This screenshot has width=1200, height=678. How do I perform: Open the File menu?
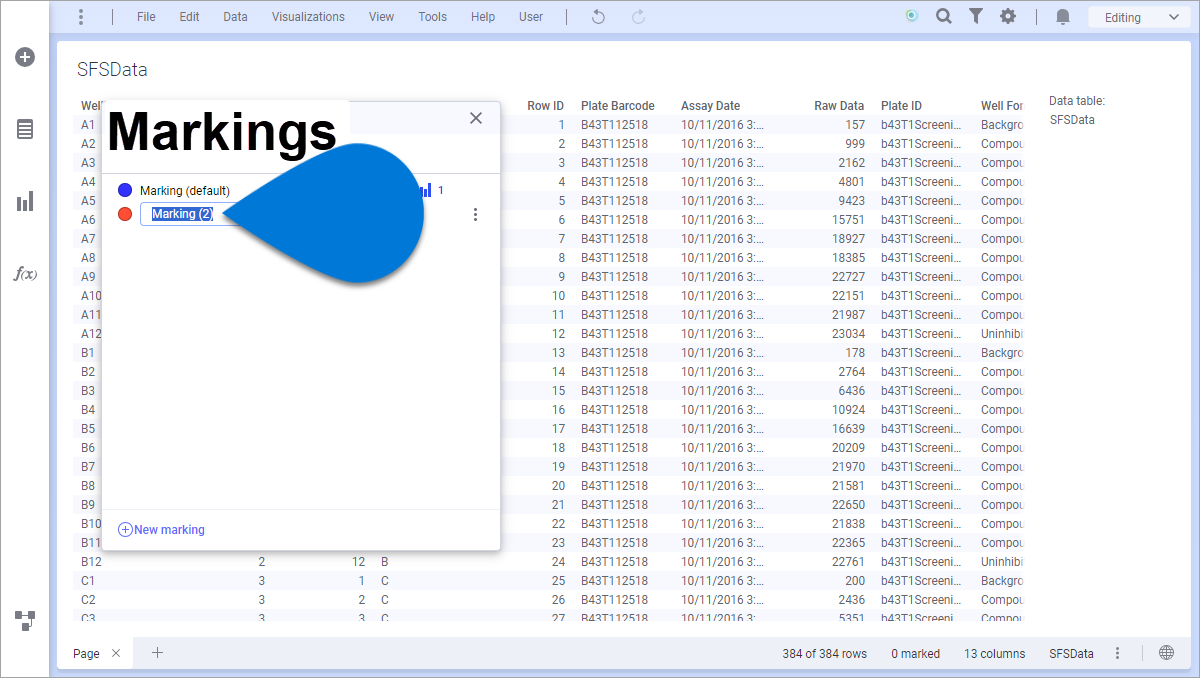click(x=146, y=17)
